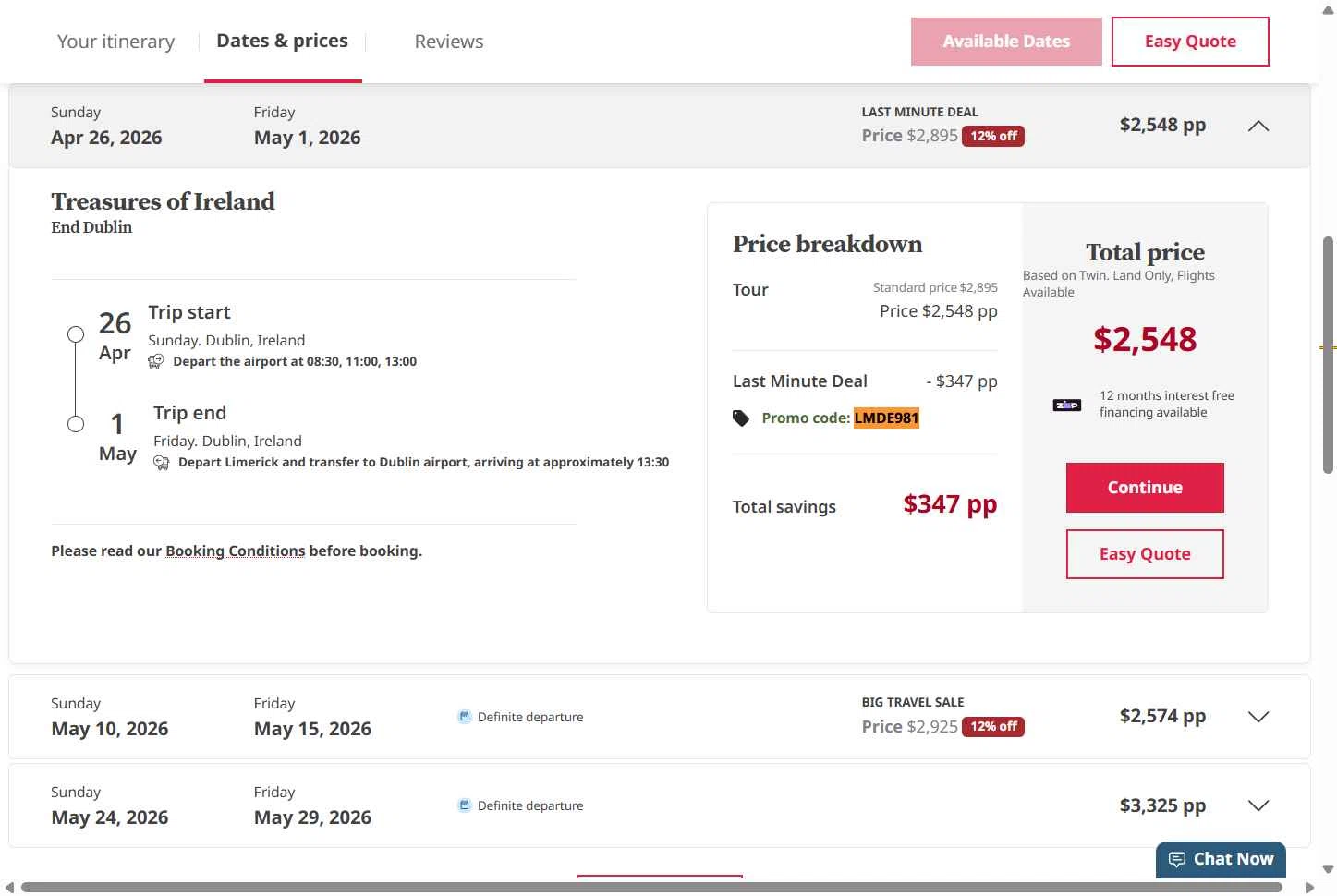Click the scroll down arrow
The width and height of the screenshot is (1337, 896).
pyautogui.click(x=1328, y=869)
